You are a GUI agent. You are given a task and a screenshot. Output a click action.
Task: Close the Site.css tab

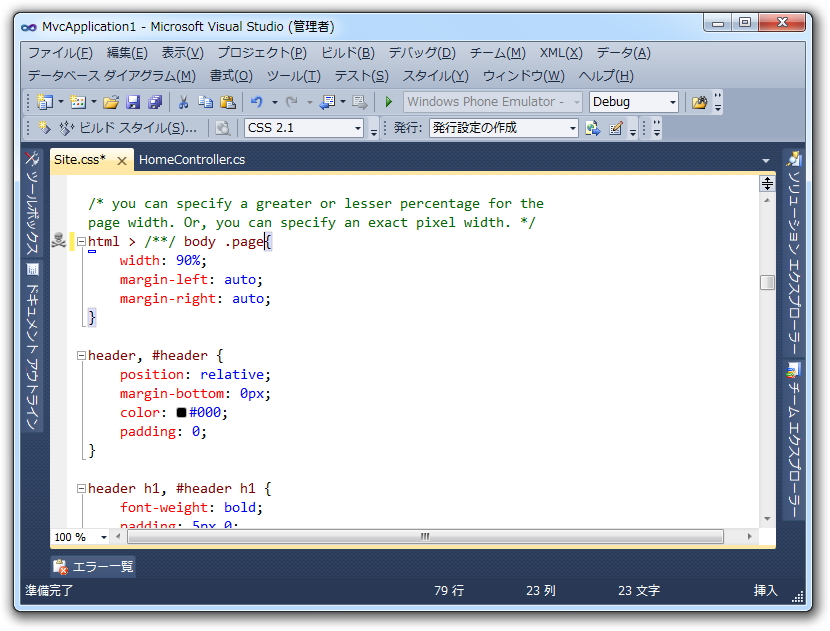click(122, 160)
